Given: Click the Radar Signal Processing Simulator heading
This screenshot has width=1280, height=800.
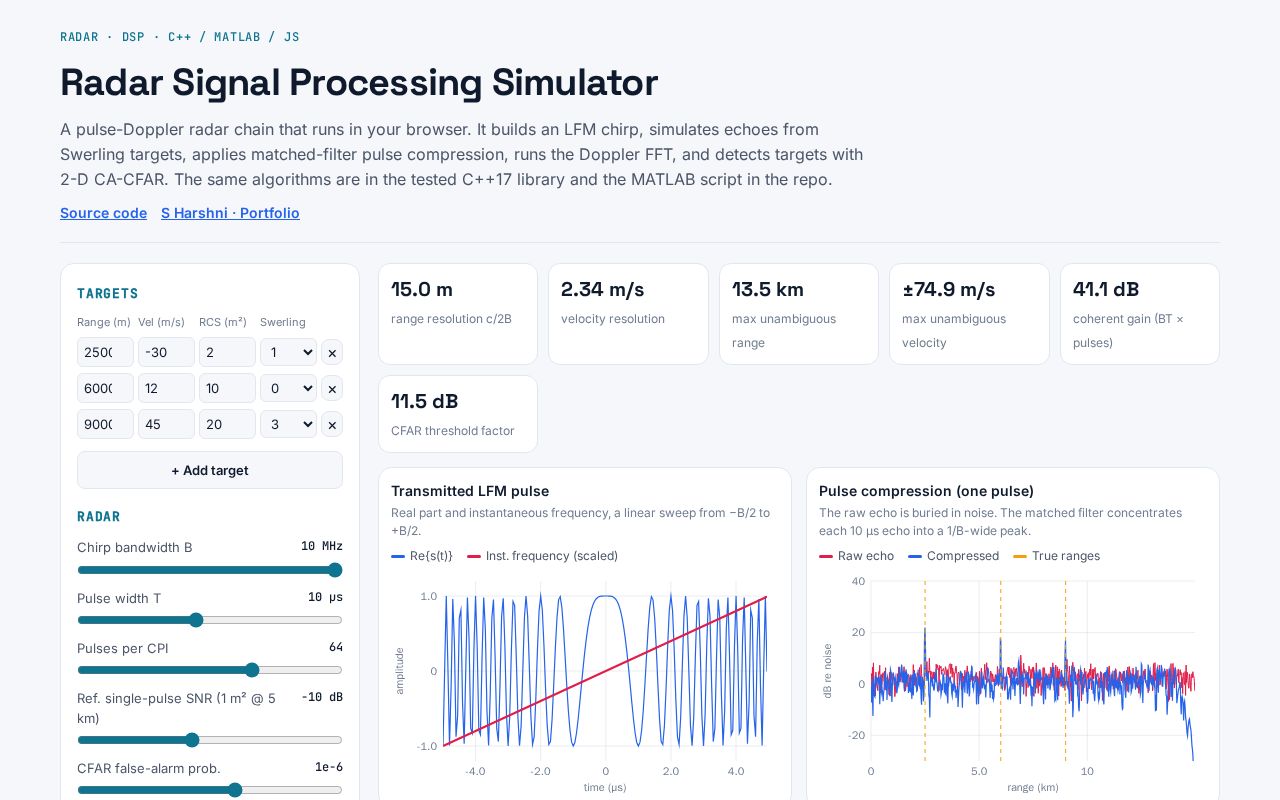Looking at the screenshot, I should point(359,82).
